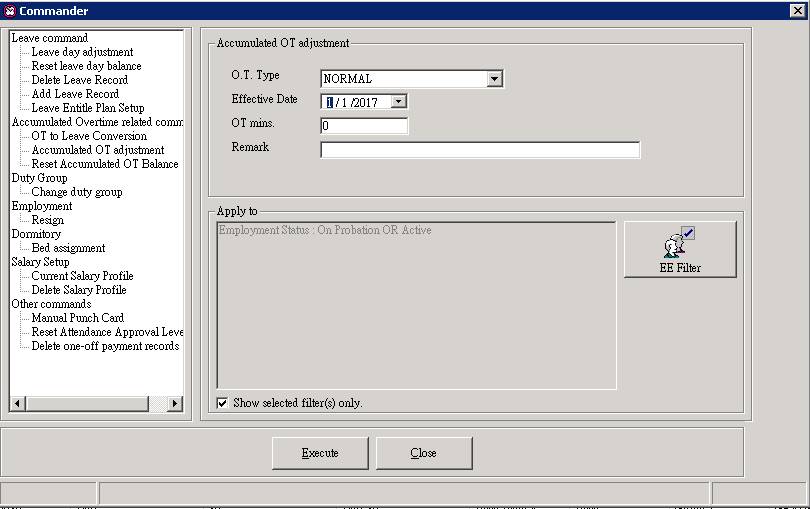Screen dimensions: 810x509
Task: Click the tree's right scroll arrow
Action: click(x=175, y=403)
